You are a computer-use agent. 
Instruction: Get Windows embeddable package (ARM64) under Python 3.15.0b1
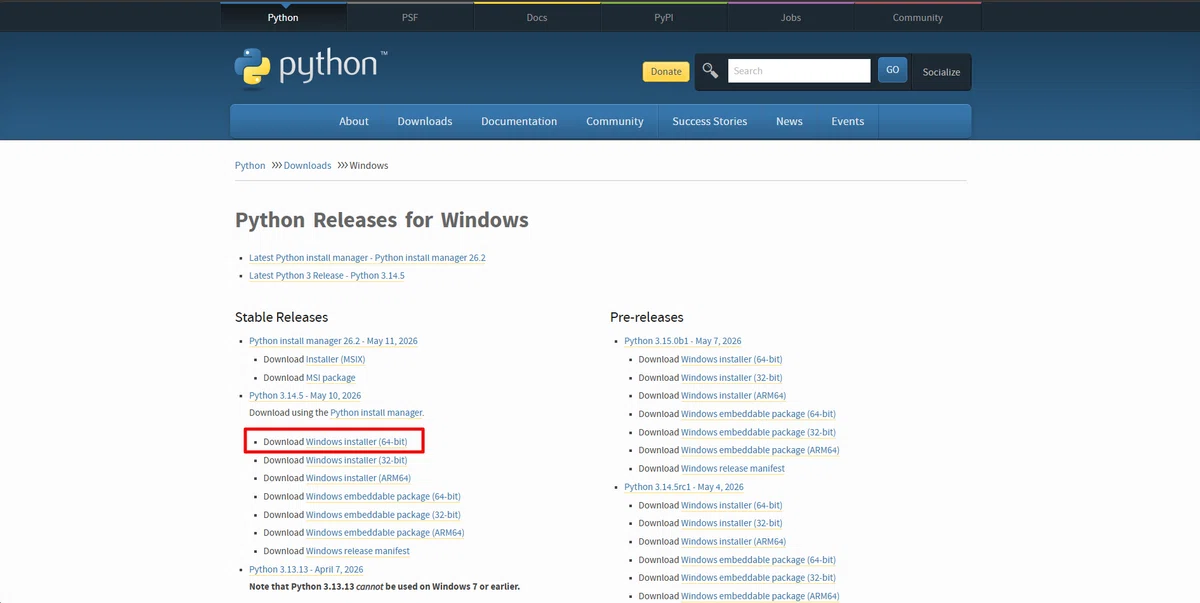point(760,450)
